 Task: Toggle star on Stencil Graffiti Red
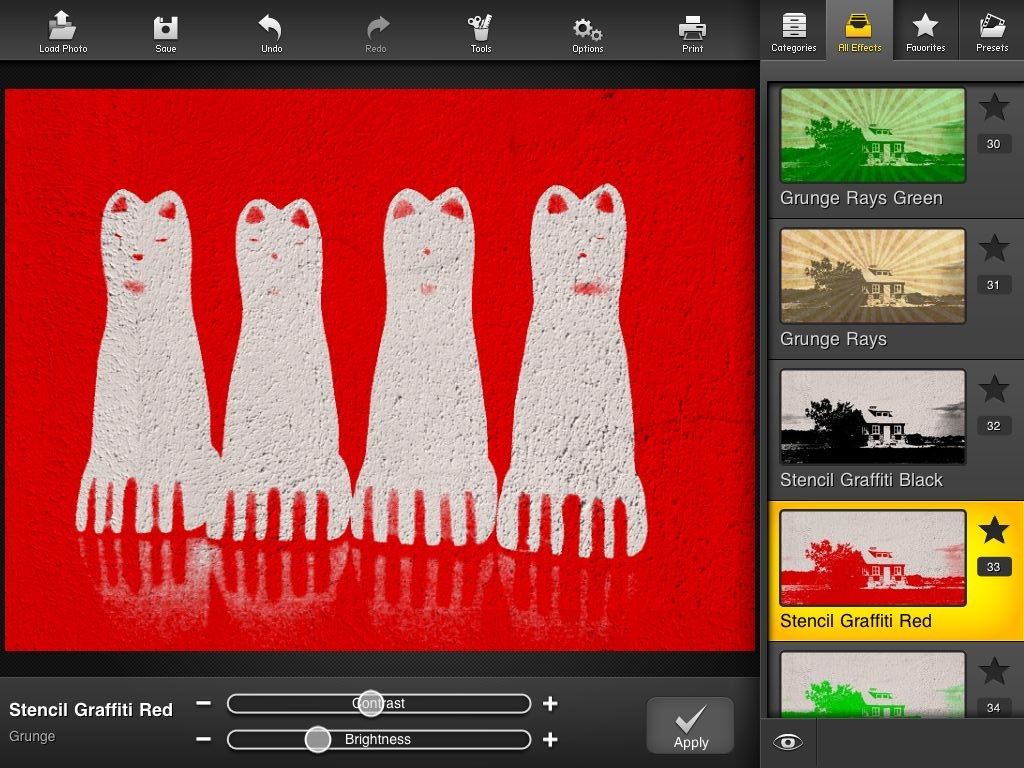(993, 530)
